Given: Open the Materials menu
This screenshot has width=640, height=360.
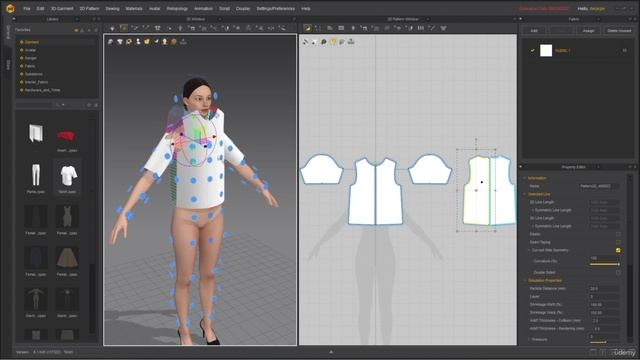Looking at the screenshot, I should (134, 9).
